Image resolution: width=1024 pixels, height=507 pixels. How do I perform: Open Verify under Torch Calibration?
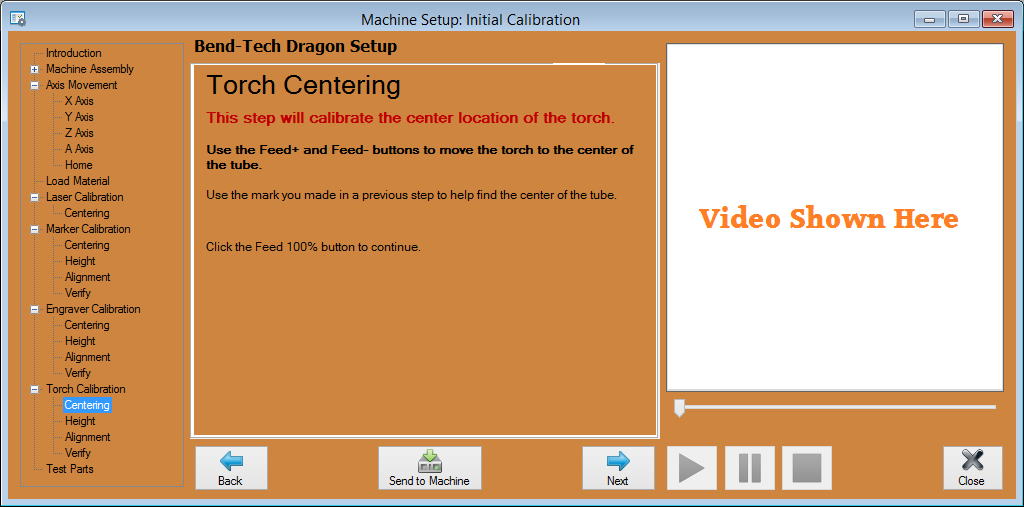pyautogui.click(x=78, y=453)
